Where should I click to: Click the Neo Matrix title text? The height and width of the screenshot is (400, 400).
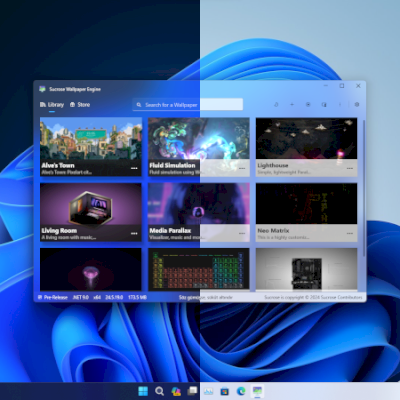coord(273,231)
